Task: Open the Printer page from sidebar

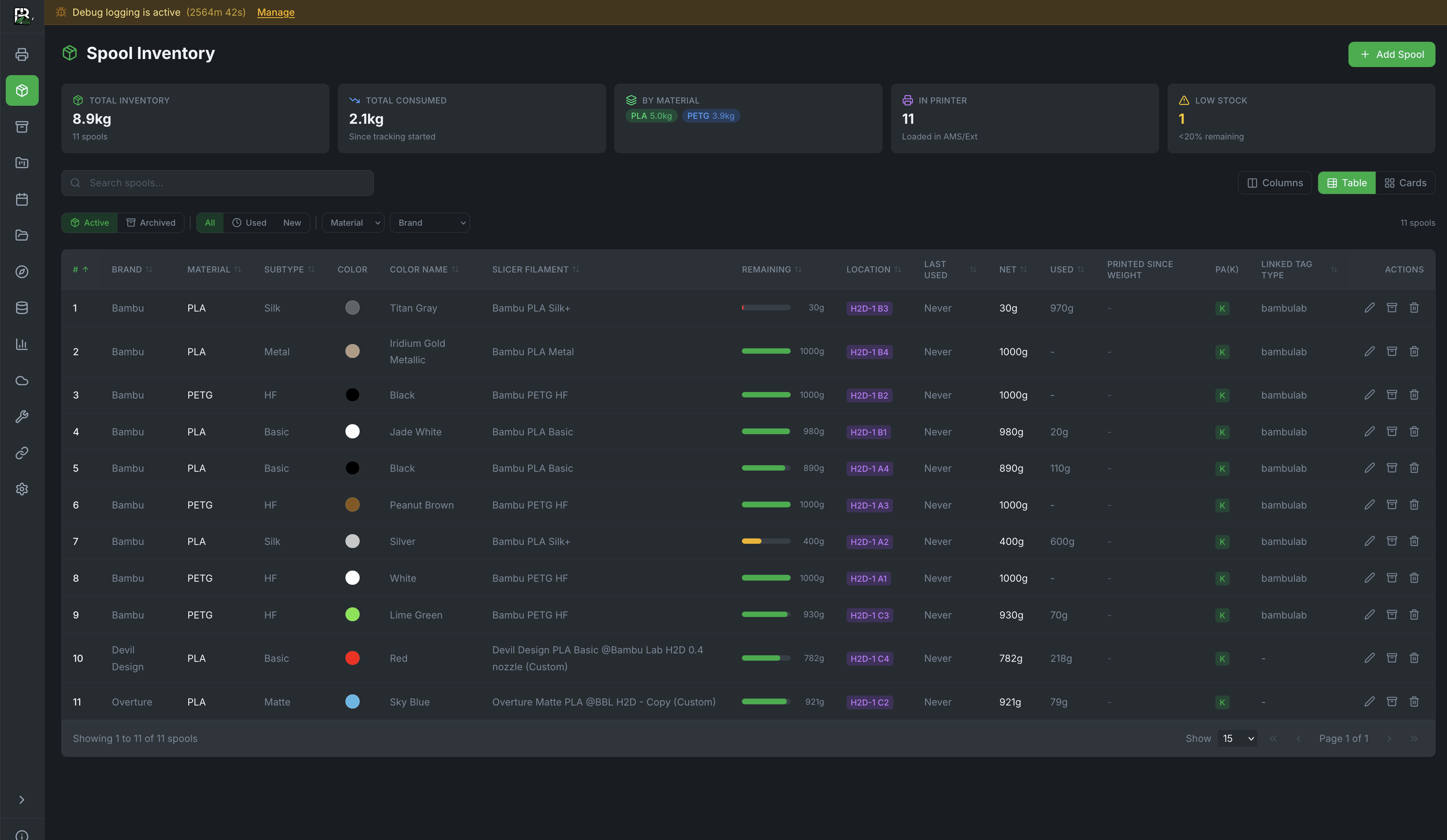Action: coord(22,54)
